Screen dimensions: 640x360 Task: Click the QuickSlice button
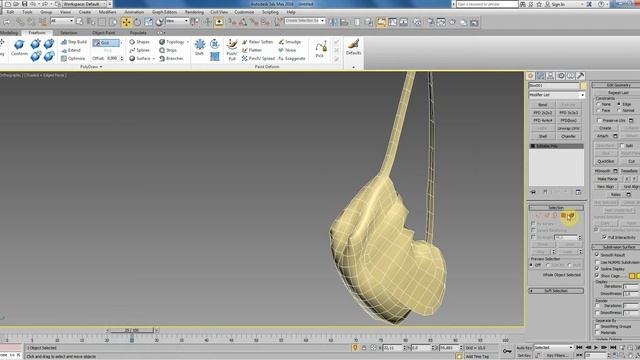pos(606,161)
